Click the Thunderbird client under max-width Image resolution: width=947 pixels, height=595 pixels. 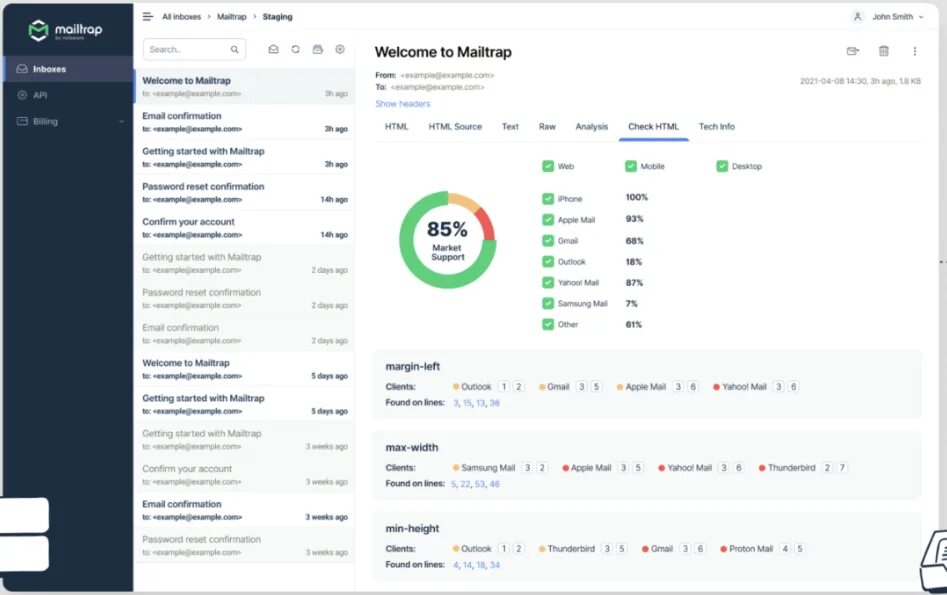coord(791,468)
